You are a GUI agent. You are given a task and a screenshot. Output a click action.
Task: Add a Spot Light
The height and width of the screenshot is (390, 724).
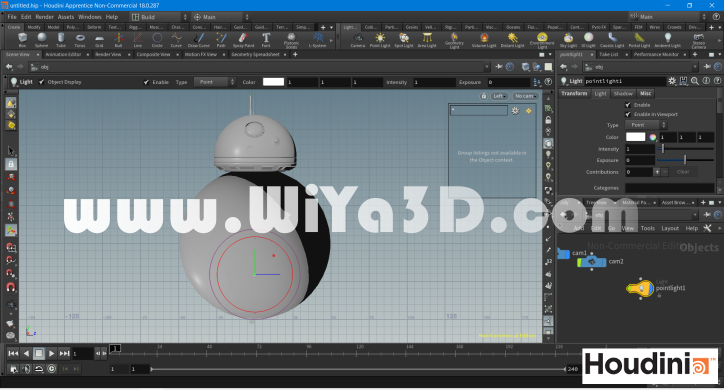[404, 40]
